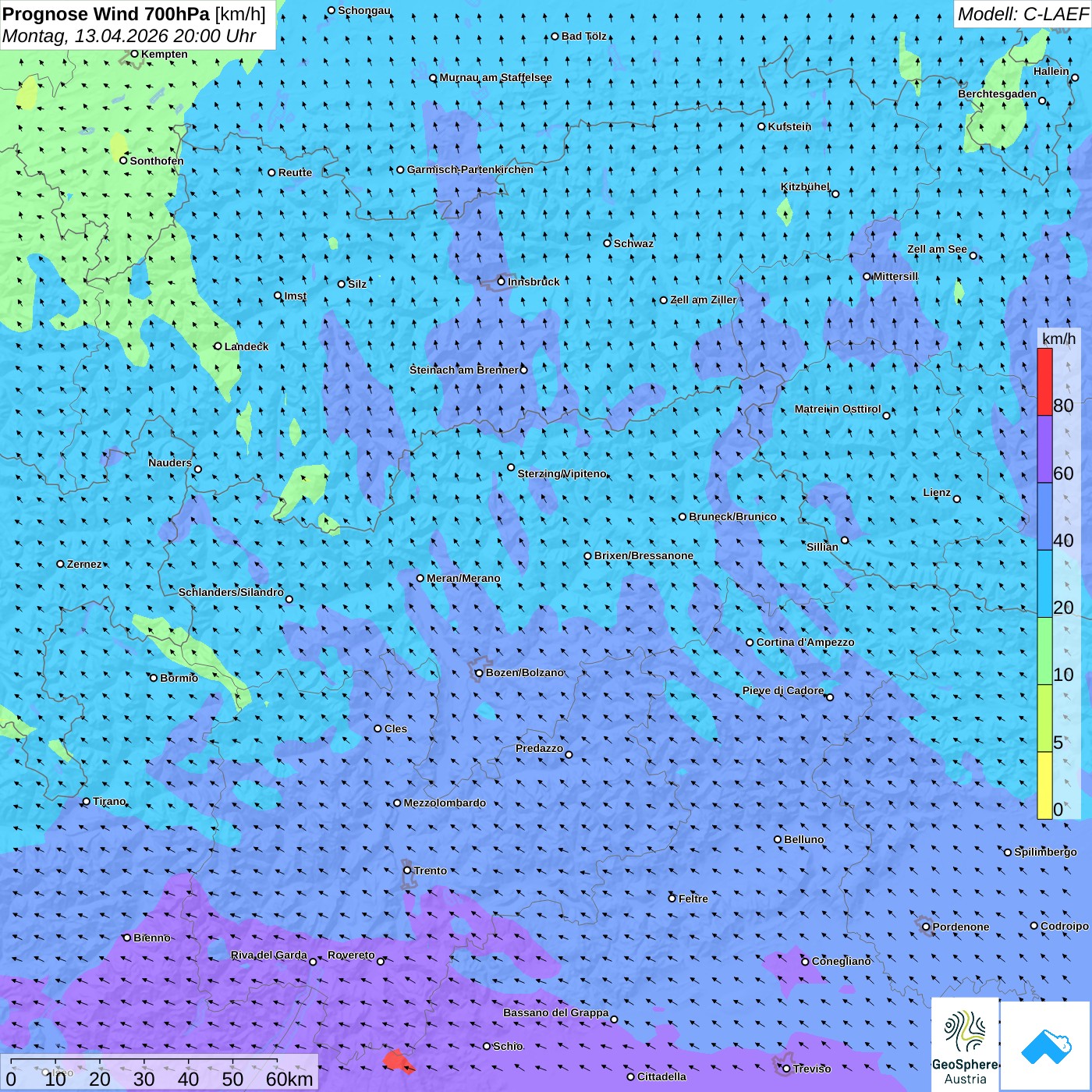
Task: Click the light blue 20 km/h legend swatch
Action: 1044,584
